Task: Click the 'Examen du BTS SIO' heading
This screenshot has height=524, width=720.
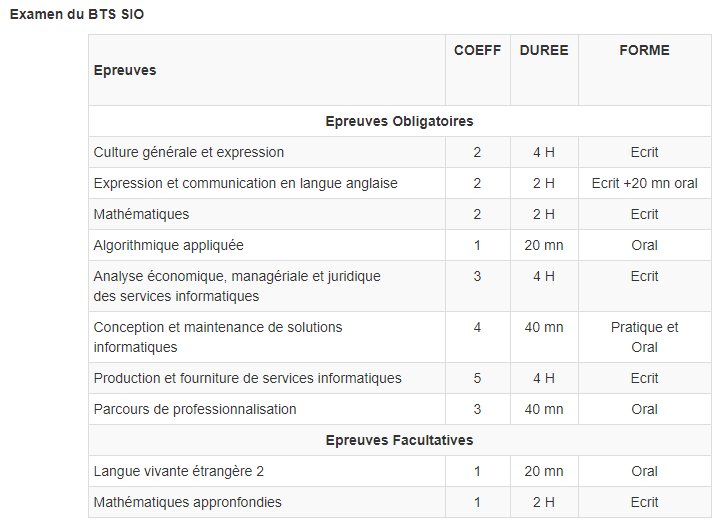Action: click(x=77, y=16)
